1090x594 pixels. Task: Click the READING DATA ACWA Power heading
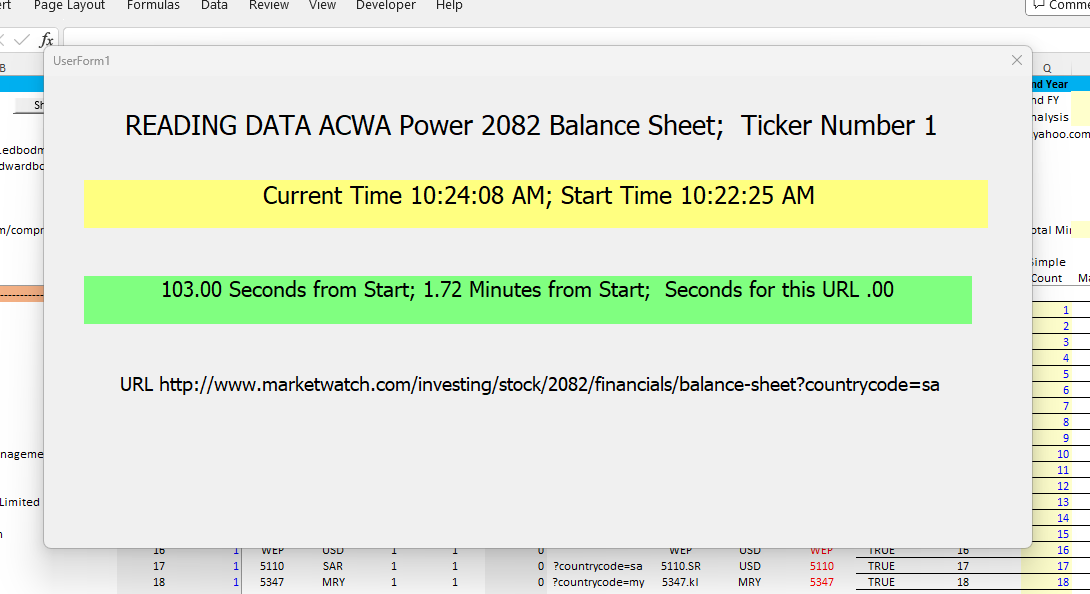point(530,126)
